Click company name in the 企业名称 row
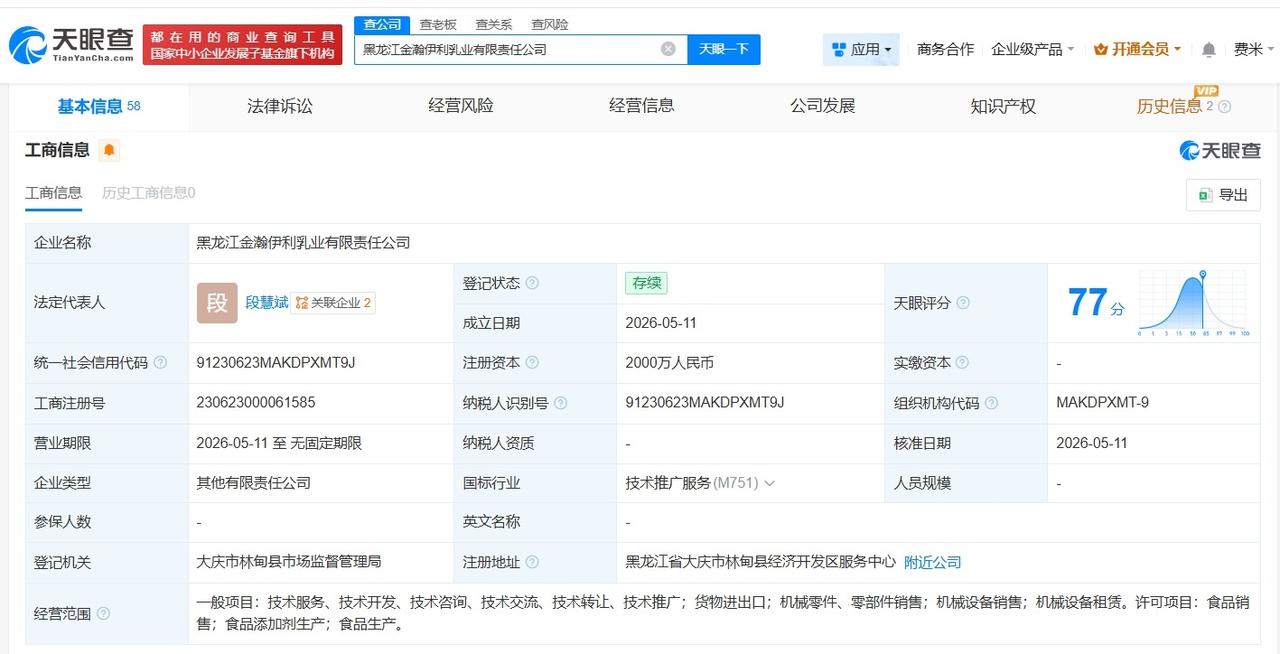Image resolution: width=1280 pixels, height=654 pixels. click(x=304, y=243)
